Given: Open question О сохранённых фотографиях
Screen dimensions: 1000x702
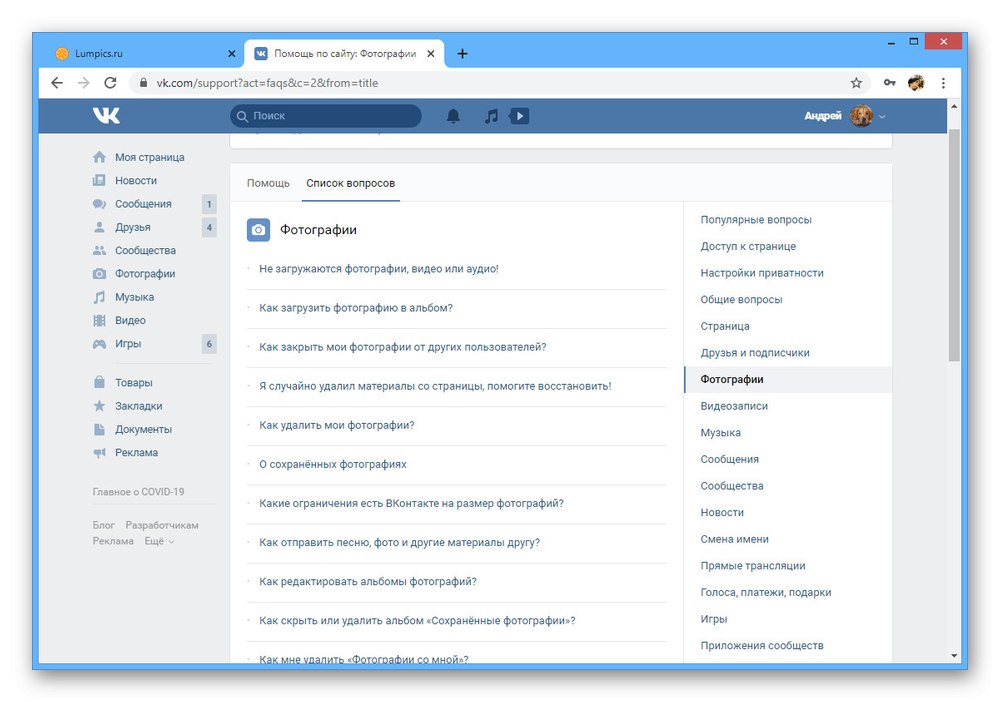Looking at the screenshot, I should pyautogui.click(x=332, y=465).
